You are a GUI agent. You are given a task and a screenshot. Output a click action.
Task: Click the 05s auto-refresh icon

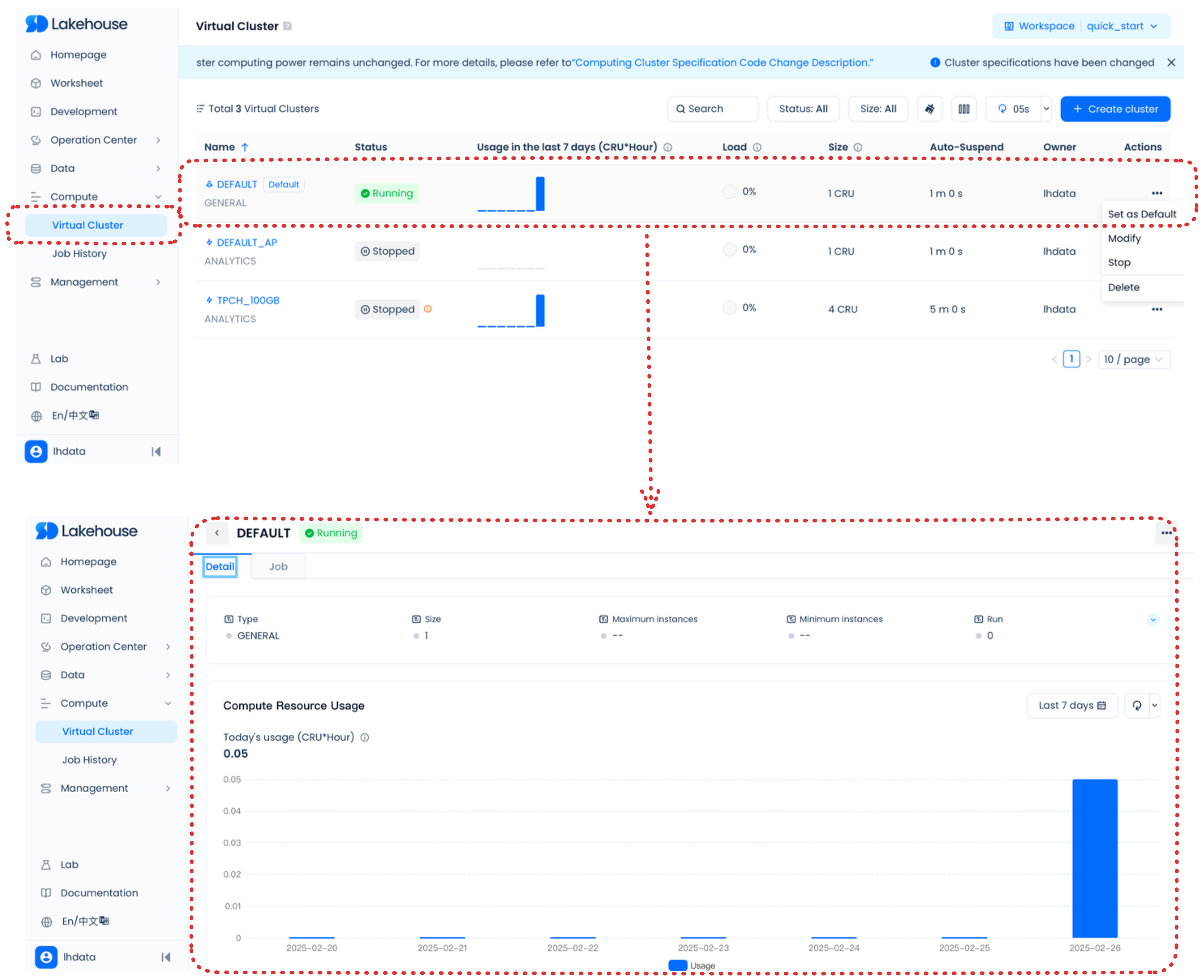1002,109
